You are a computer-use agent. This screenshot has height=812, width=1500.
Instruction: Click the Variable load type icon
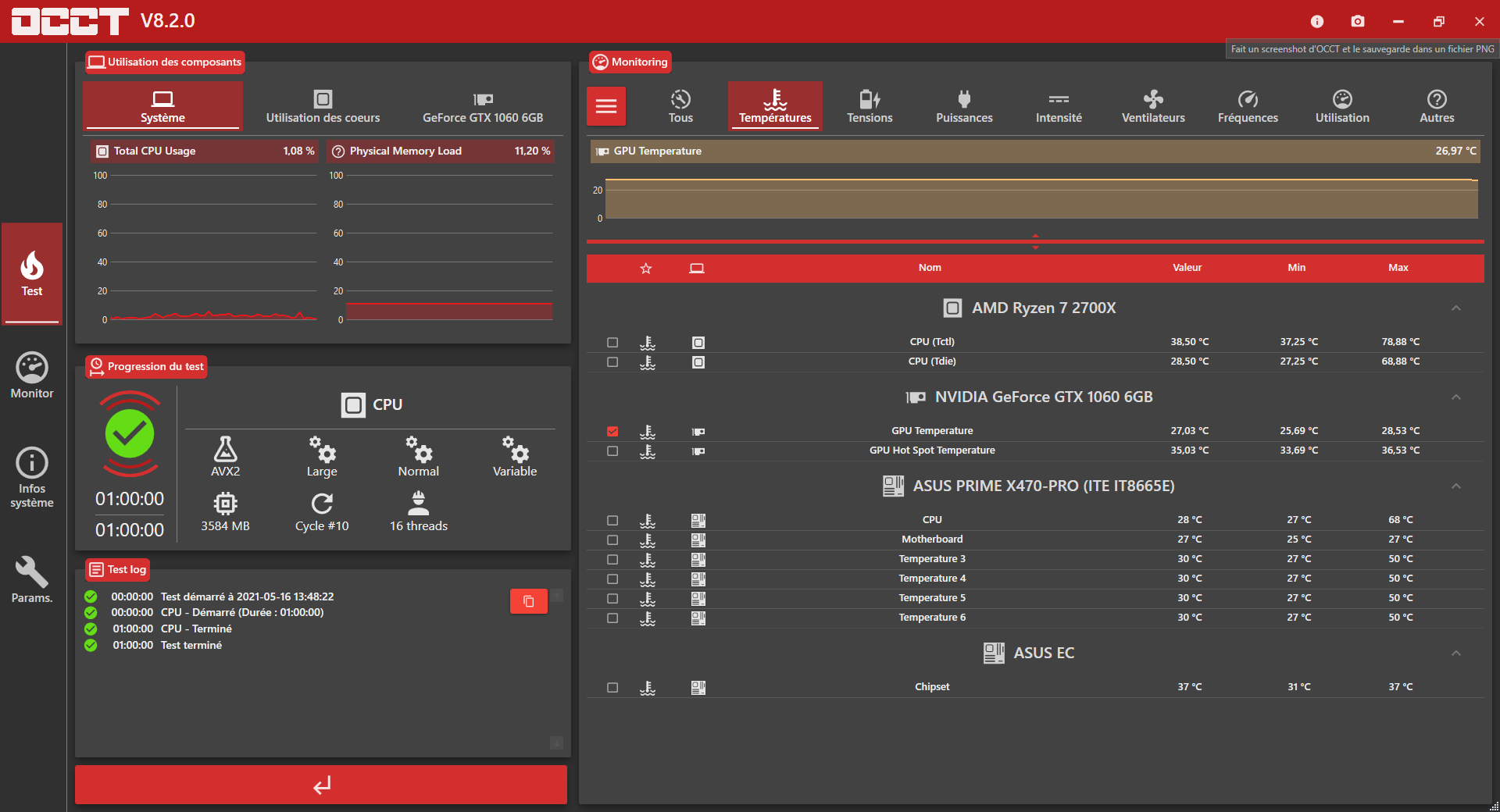click(x=515, y=449)
